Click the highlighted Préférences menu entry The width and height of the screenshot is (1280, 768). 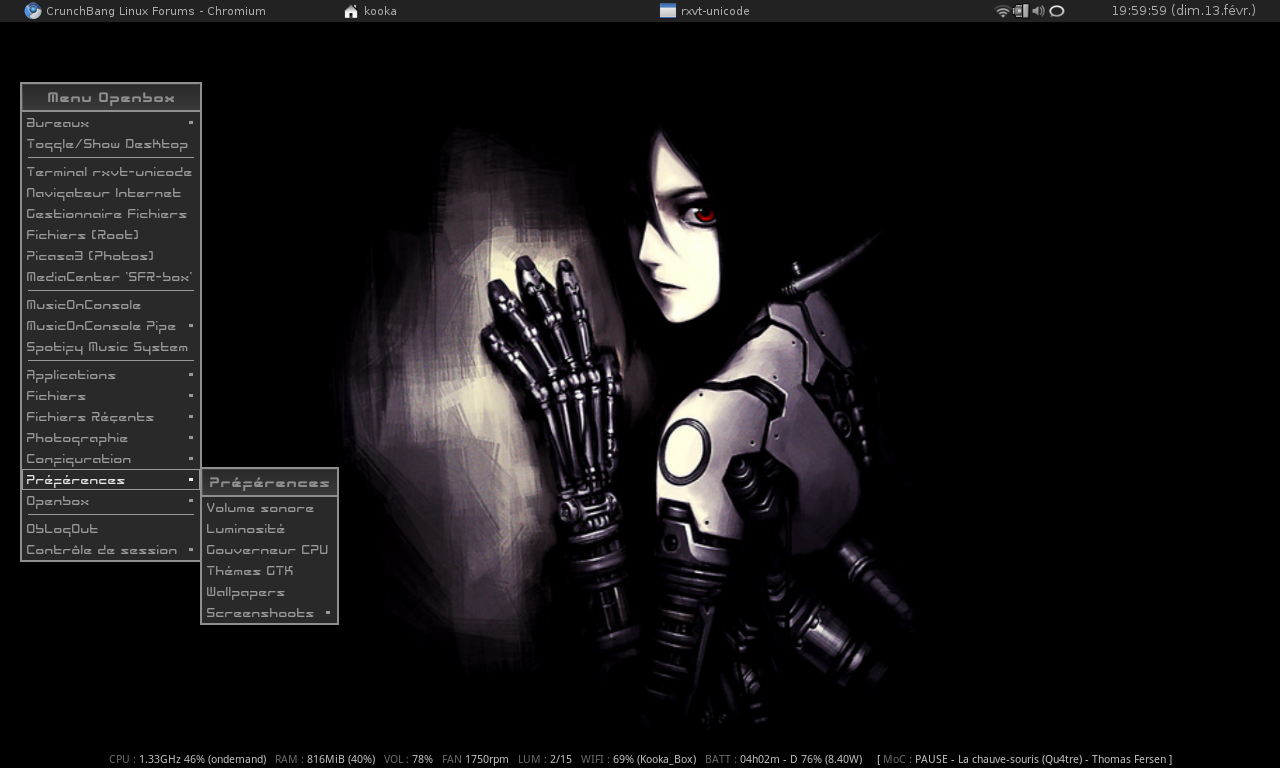111,480
